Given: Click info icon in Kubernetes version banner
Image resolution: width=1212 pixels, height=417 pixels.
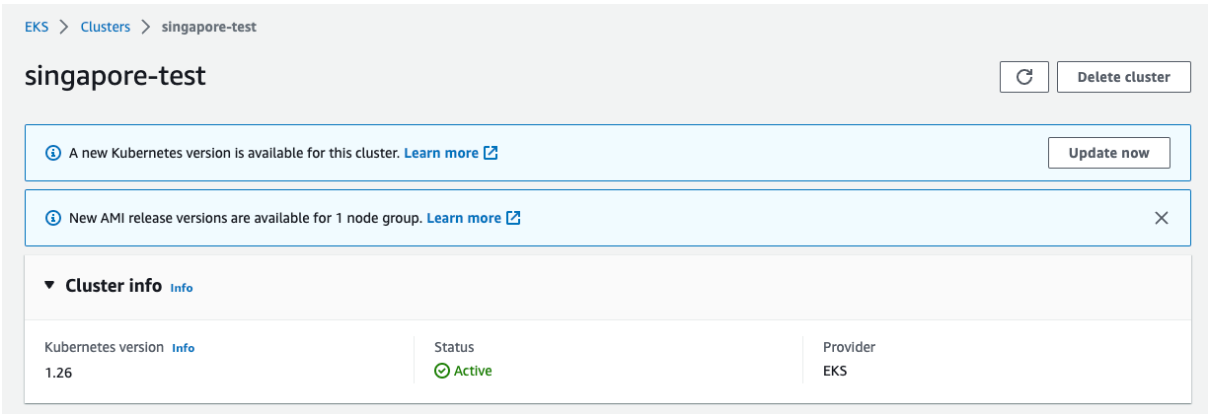Looking at the screenshot, I should point(53,154).
